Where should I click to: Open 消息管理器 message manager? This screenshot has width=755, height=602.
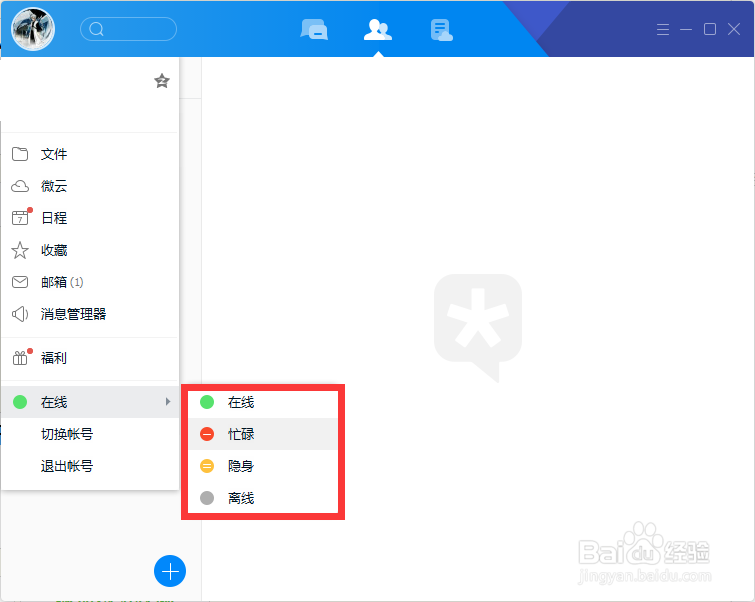tap(90, 314)
